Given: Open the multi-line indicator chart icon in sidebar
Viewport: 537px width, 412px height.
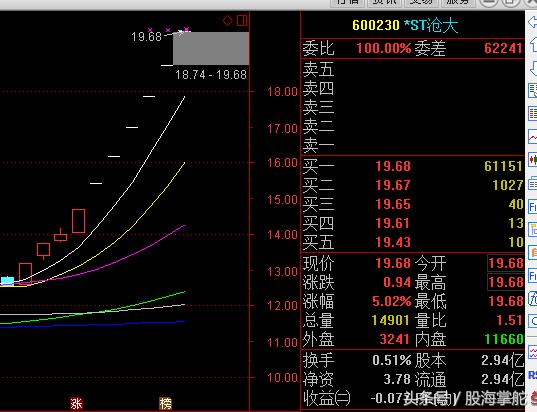Looking at the screenshot, I should pyautogui.click(x=533, y=352).
